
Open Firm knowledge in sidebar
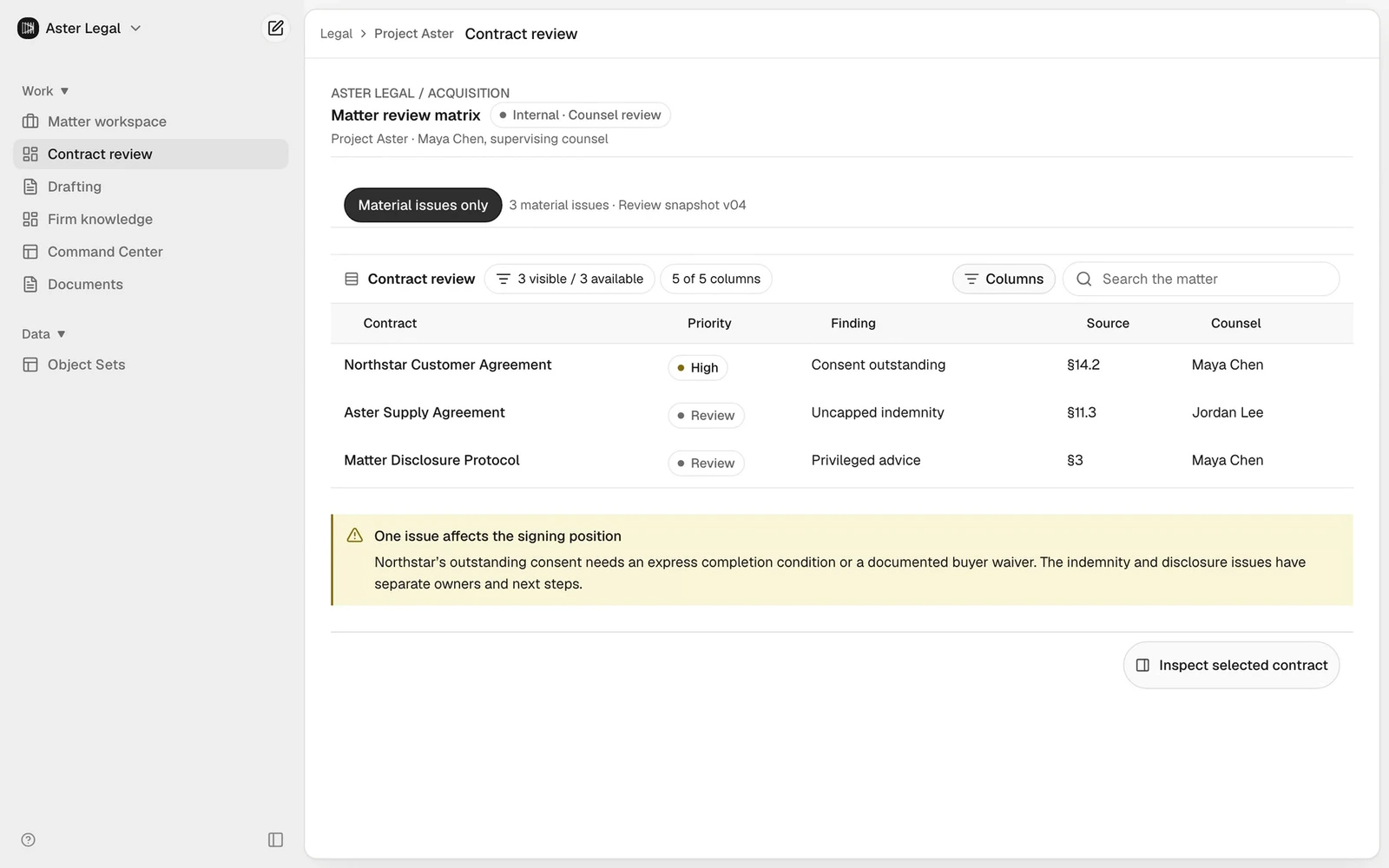[151, 219]
